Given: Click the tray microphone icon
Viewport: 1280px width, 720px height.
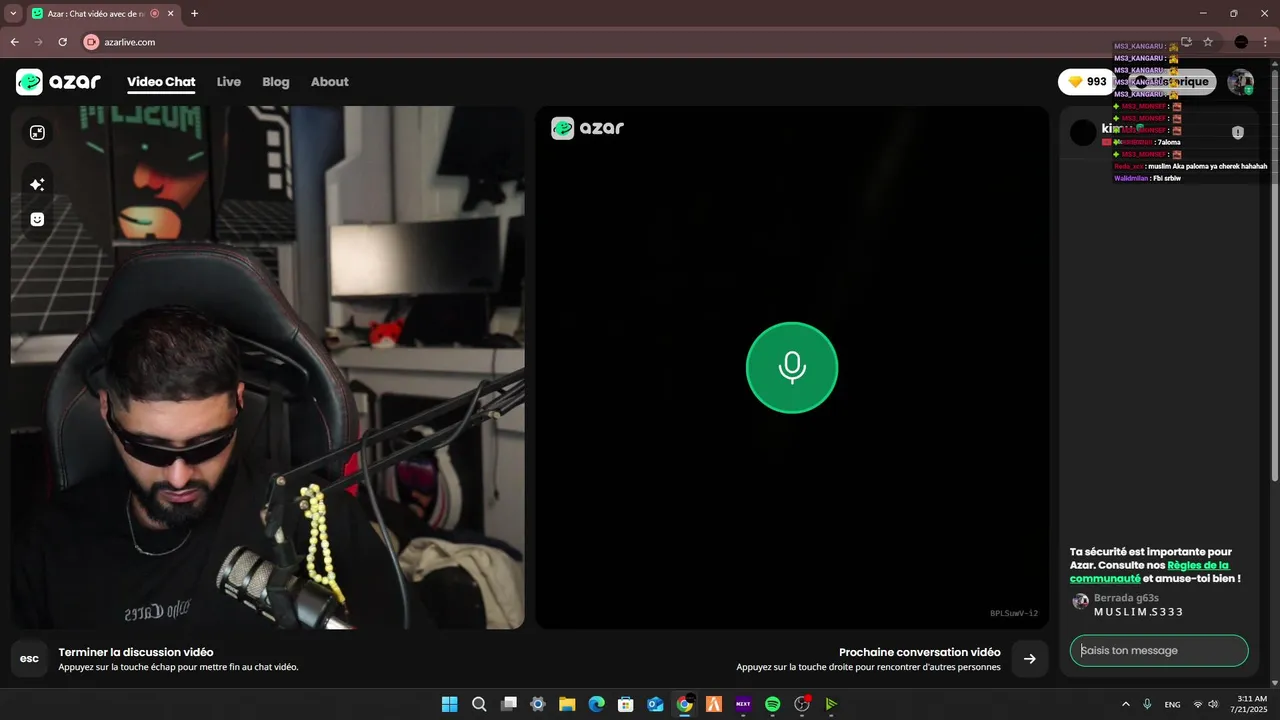Looking at the screenshot, I should tap(1147, 704).
